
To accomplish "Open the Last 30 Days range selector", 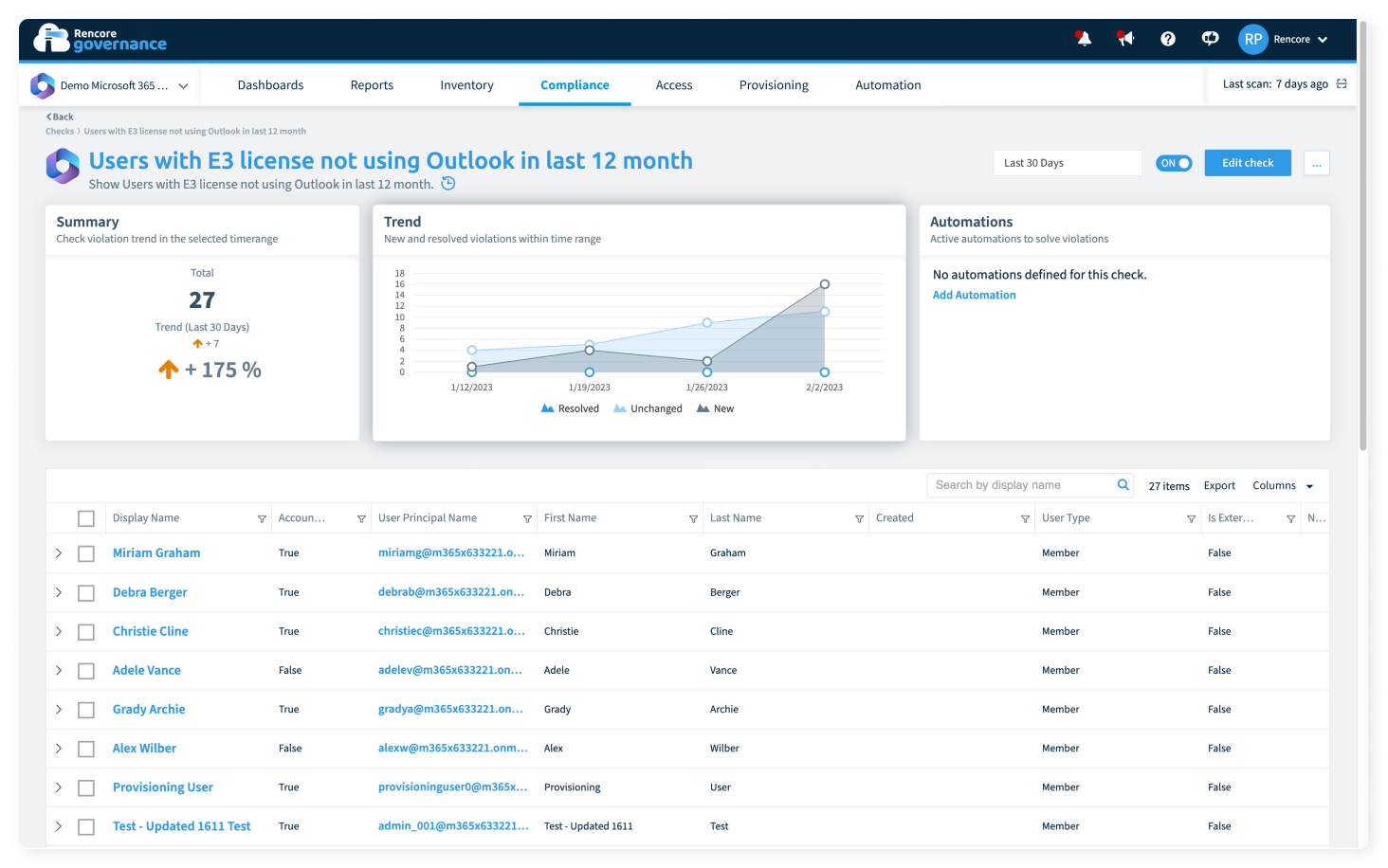I will 1068,163.
